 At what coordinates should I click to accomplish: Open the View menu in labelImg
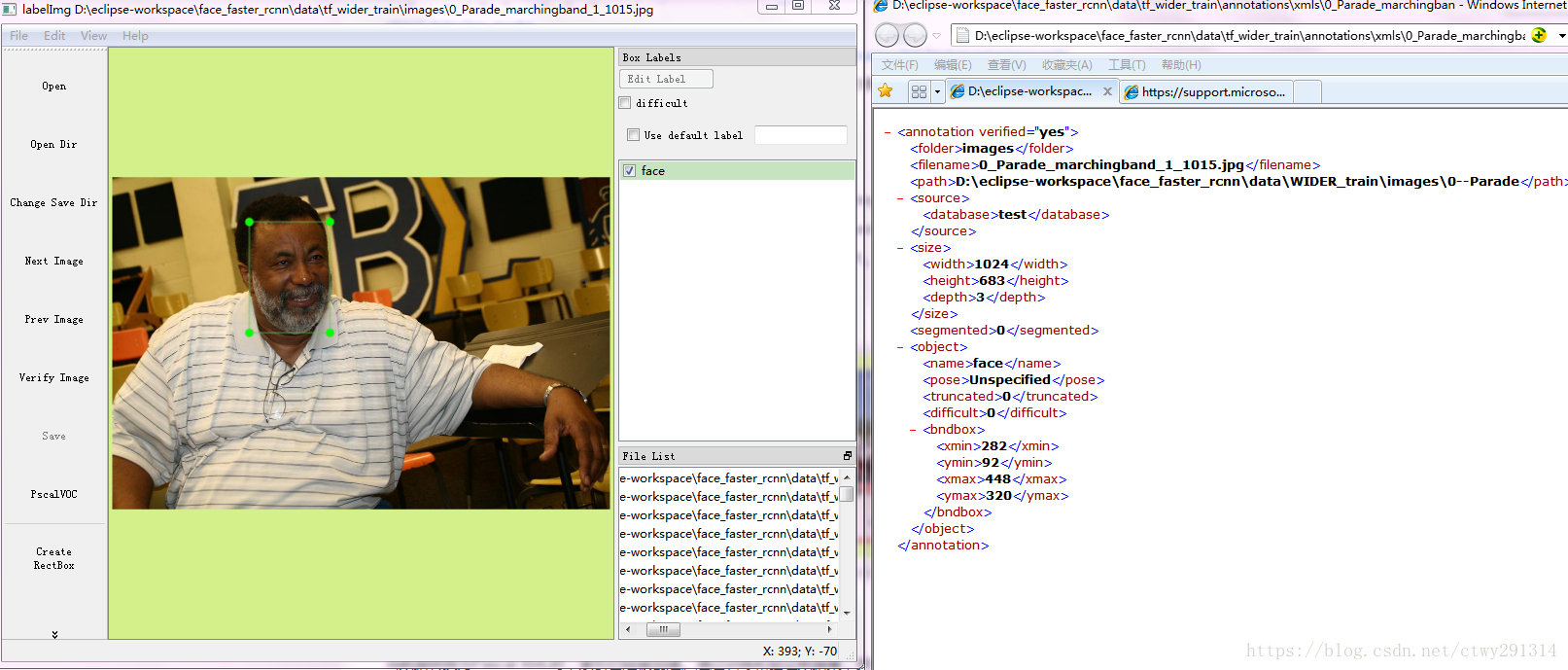coord(94,36)
